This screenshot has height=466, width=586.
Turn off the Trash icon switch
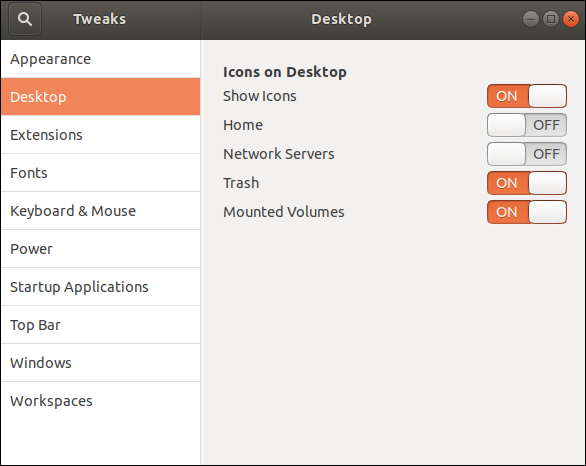pyautogui.click(x=527, y=183)
